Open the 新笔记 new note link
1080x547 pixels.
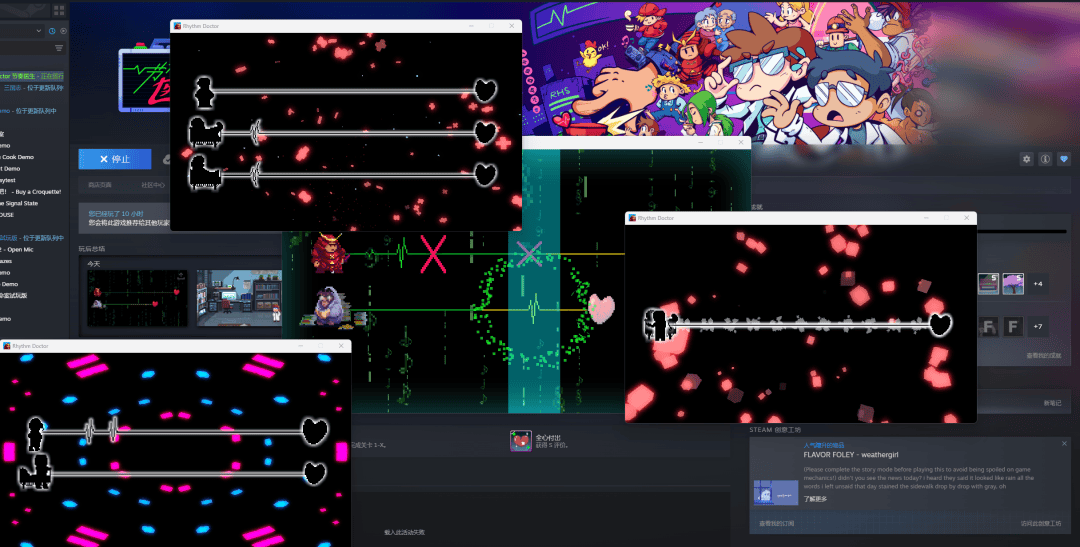tap(1052, 402)
